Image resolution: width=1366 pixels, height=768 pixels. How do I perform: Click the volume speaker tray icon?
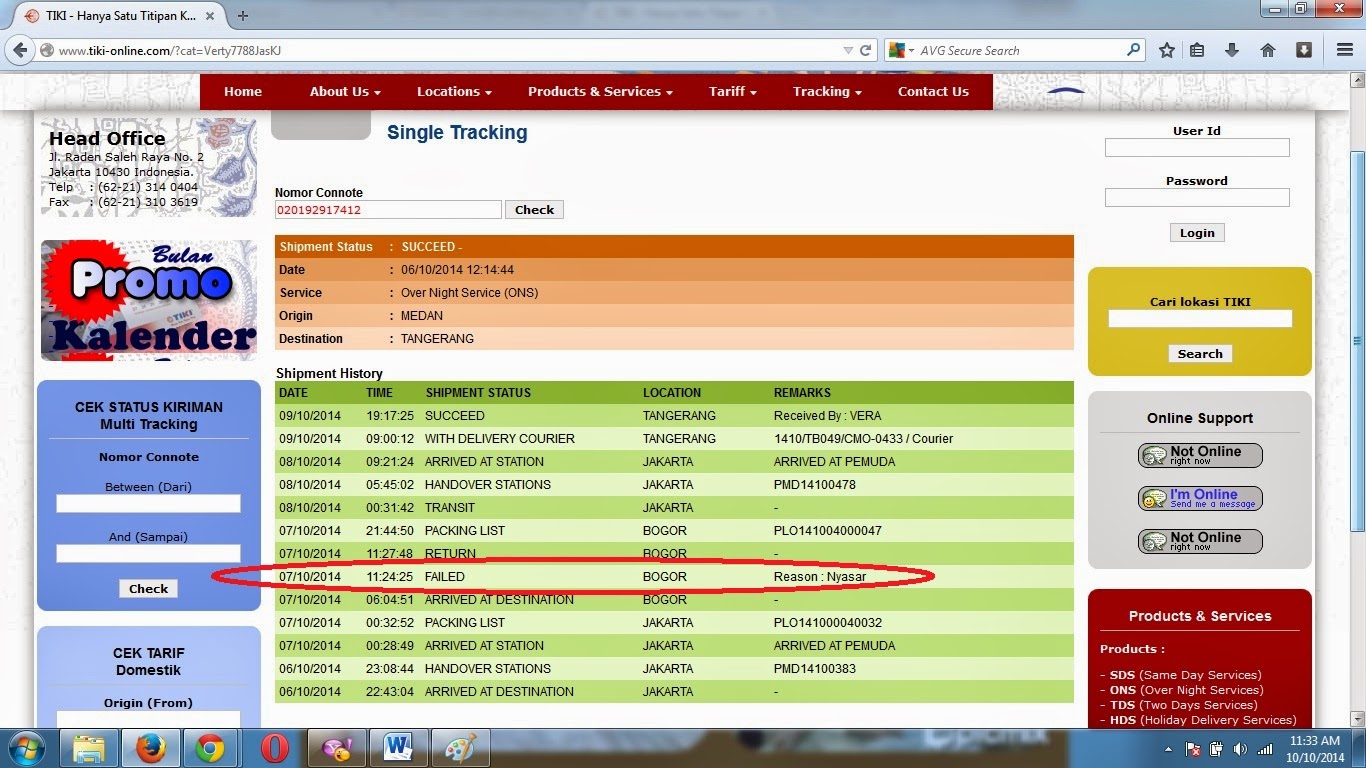(1240, 749)
